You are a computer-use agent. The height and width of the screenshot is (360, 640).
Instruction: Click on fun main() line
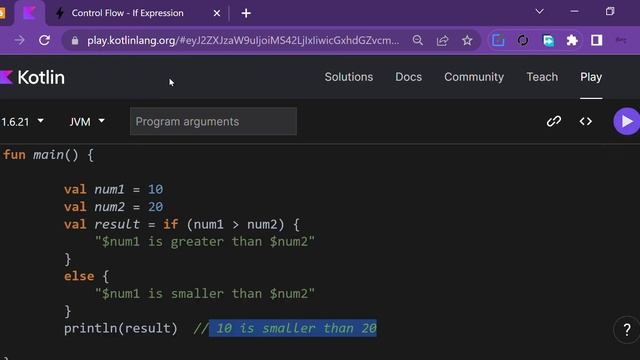tap(48, 155)
